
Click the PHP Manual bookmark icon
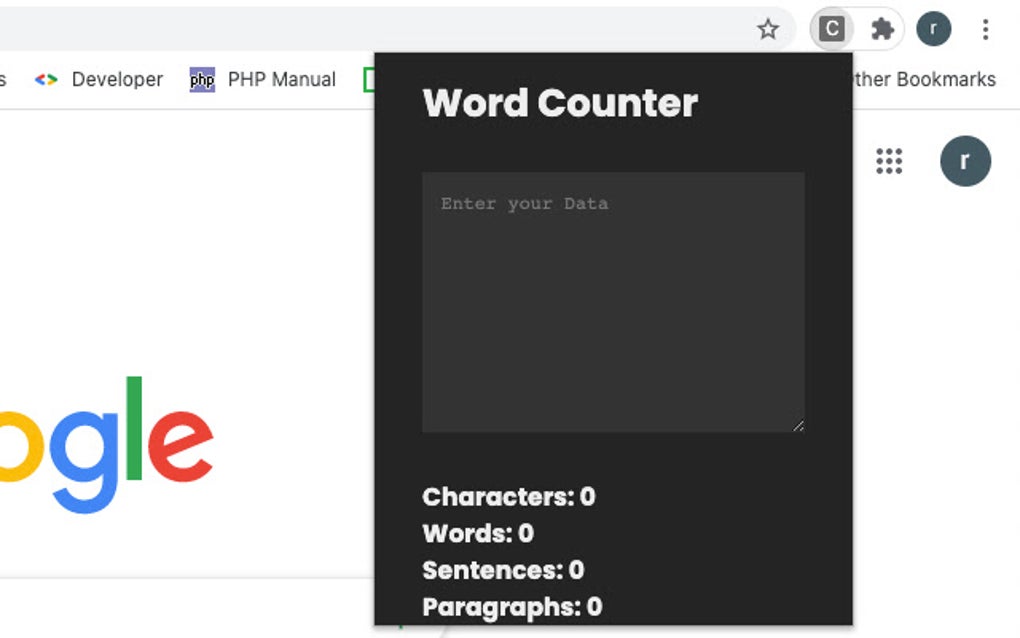click(201, 79)
